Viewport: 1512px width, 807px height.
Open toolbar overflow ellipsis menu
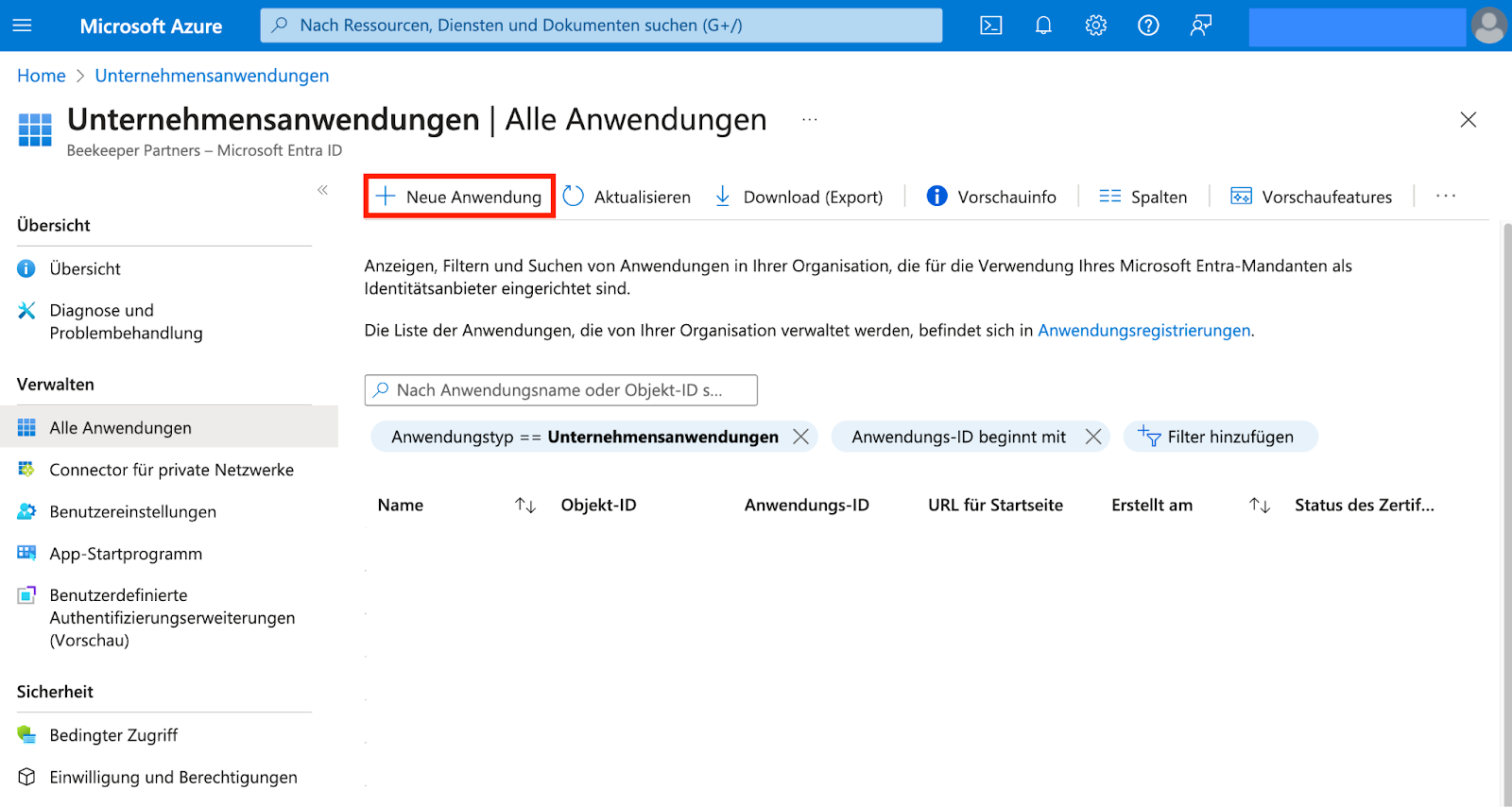coord(1446,197)
